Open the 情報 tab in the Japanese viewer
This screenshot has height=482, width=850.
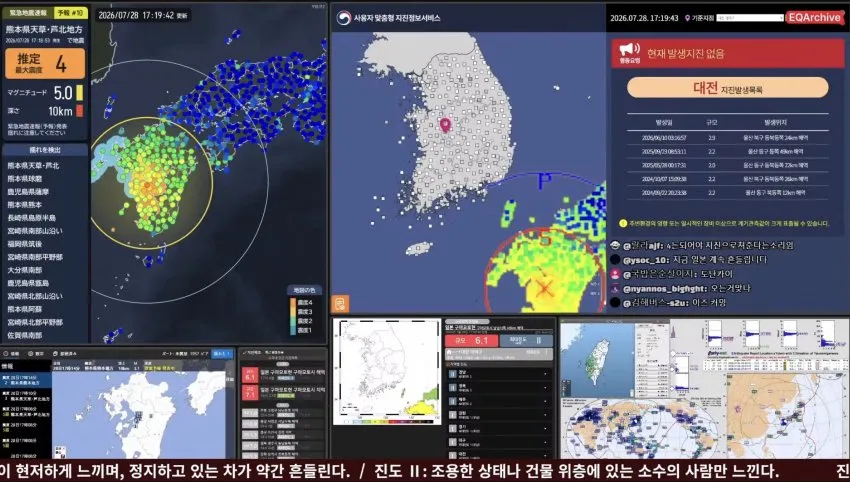11,354
